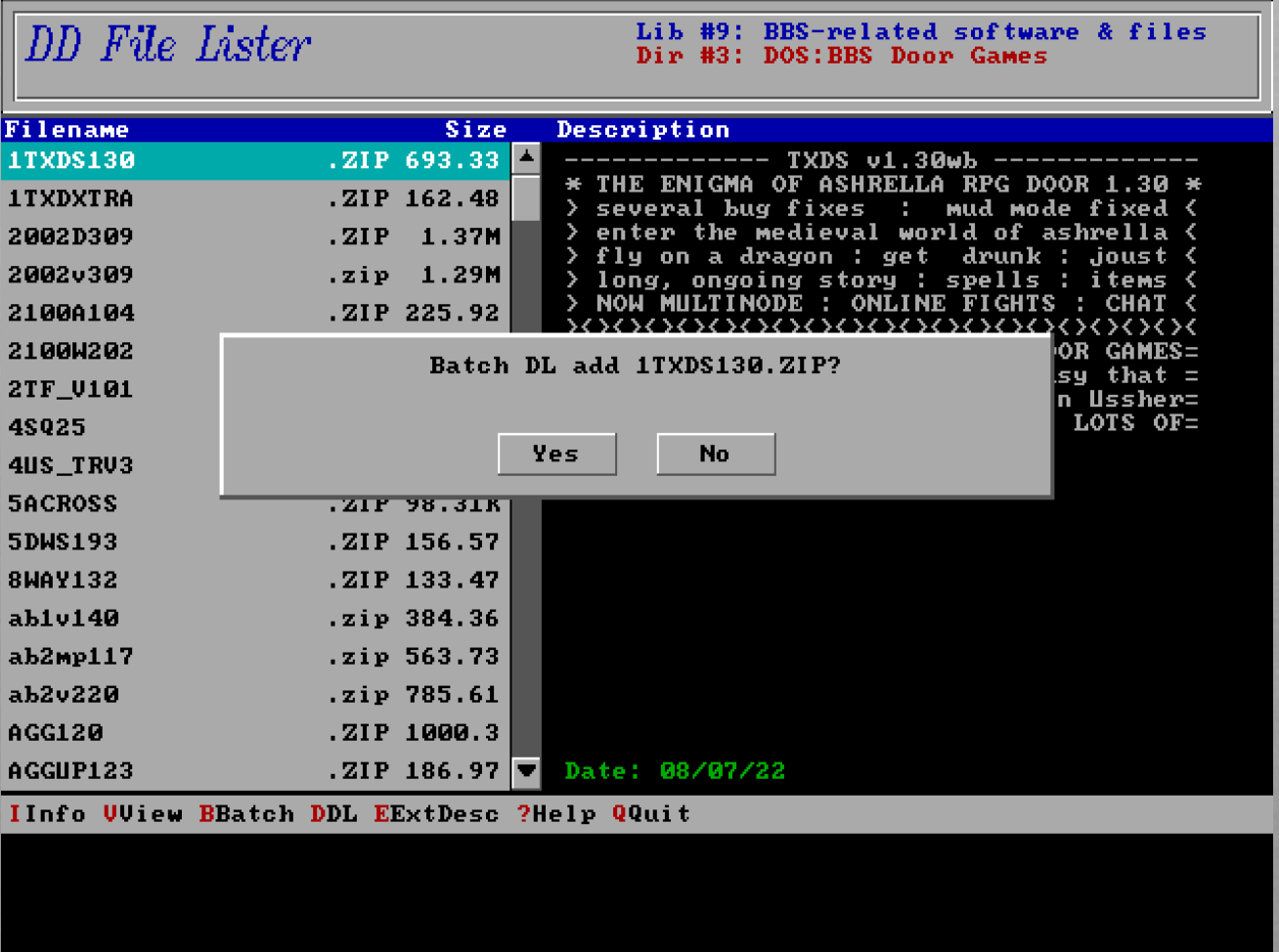Select the 5DWS193 file in list
1279x952 pixels.
[254, 541]
